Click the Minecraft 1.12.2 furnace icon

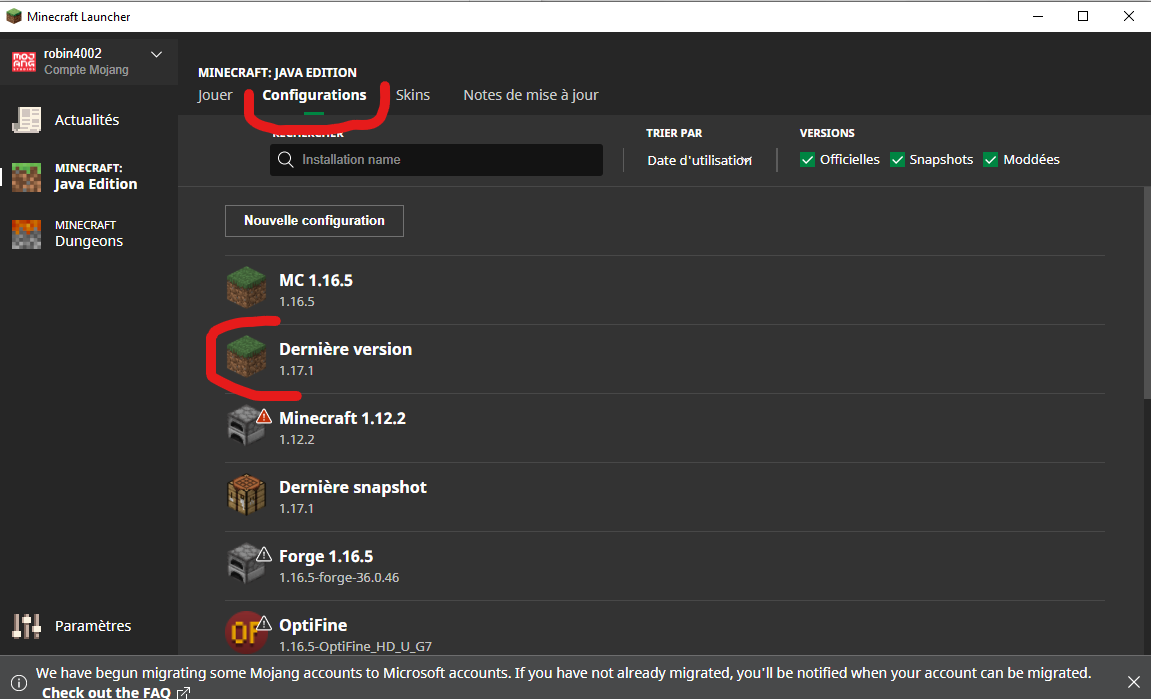pyautogui.click(x=244, y=426)
